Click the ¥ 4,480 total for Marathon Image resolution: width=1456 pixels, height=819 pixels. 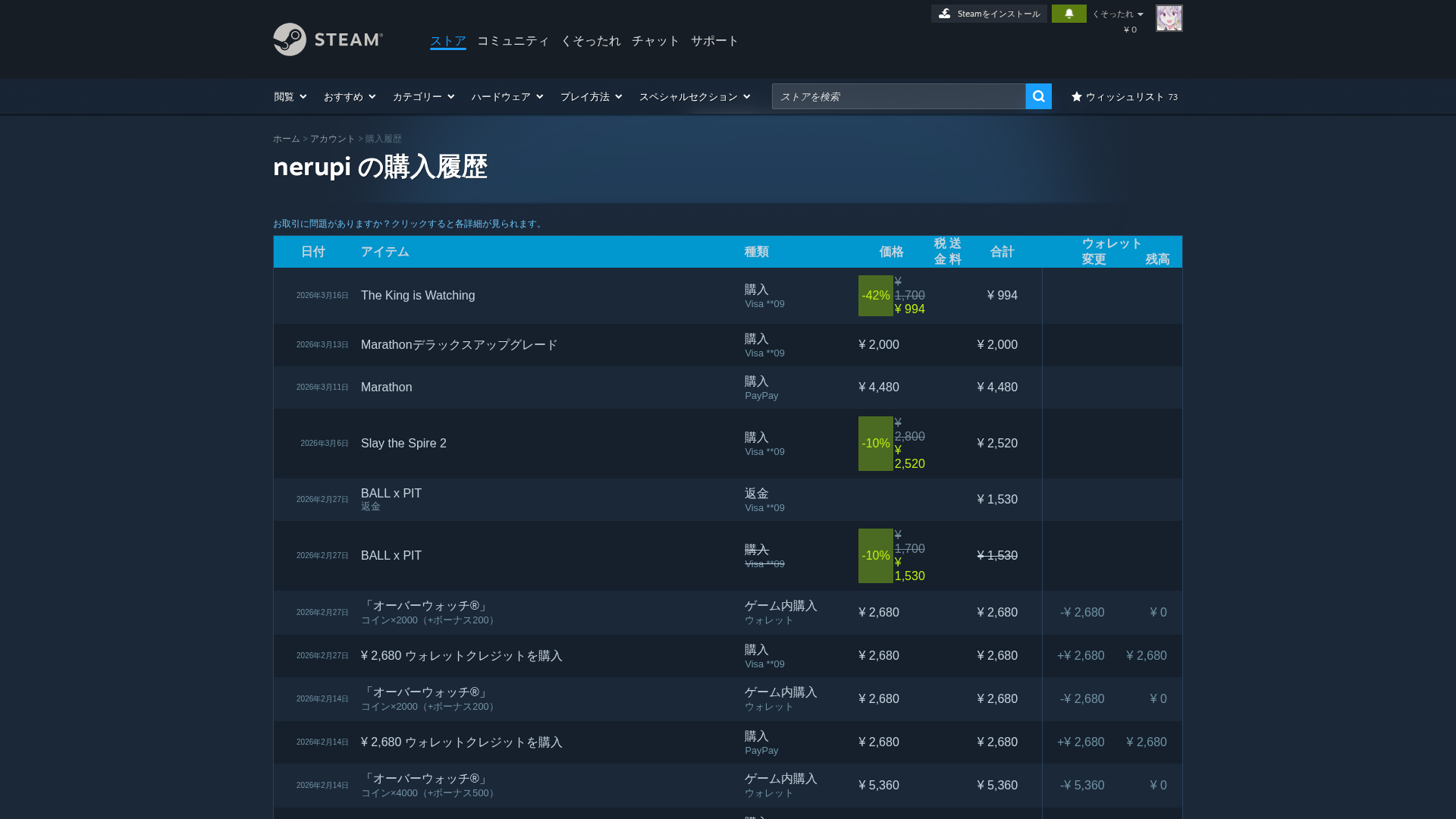pos(997,388)
